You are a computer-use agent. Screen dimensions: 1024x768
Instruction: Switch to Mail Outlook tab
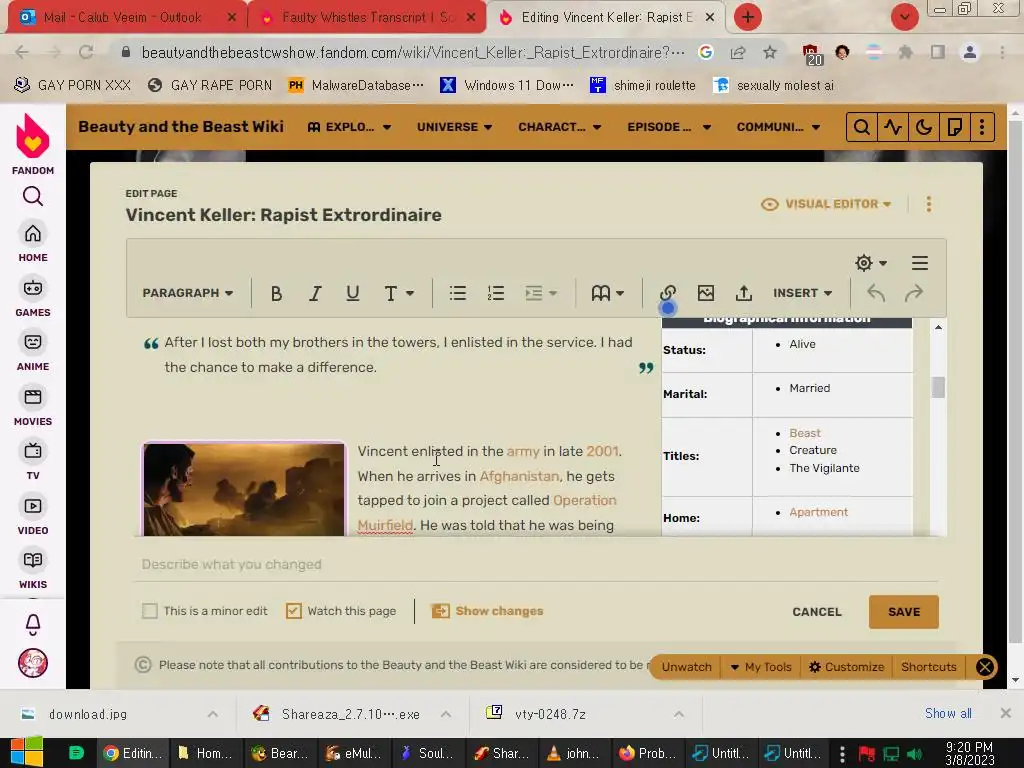coord(122,18)
